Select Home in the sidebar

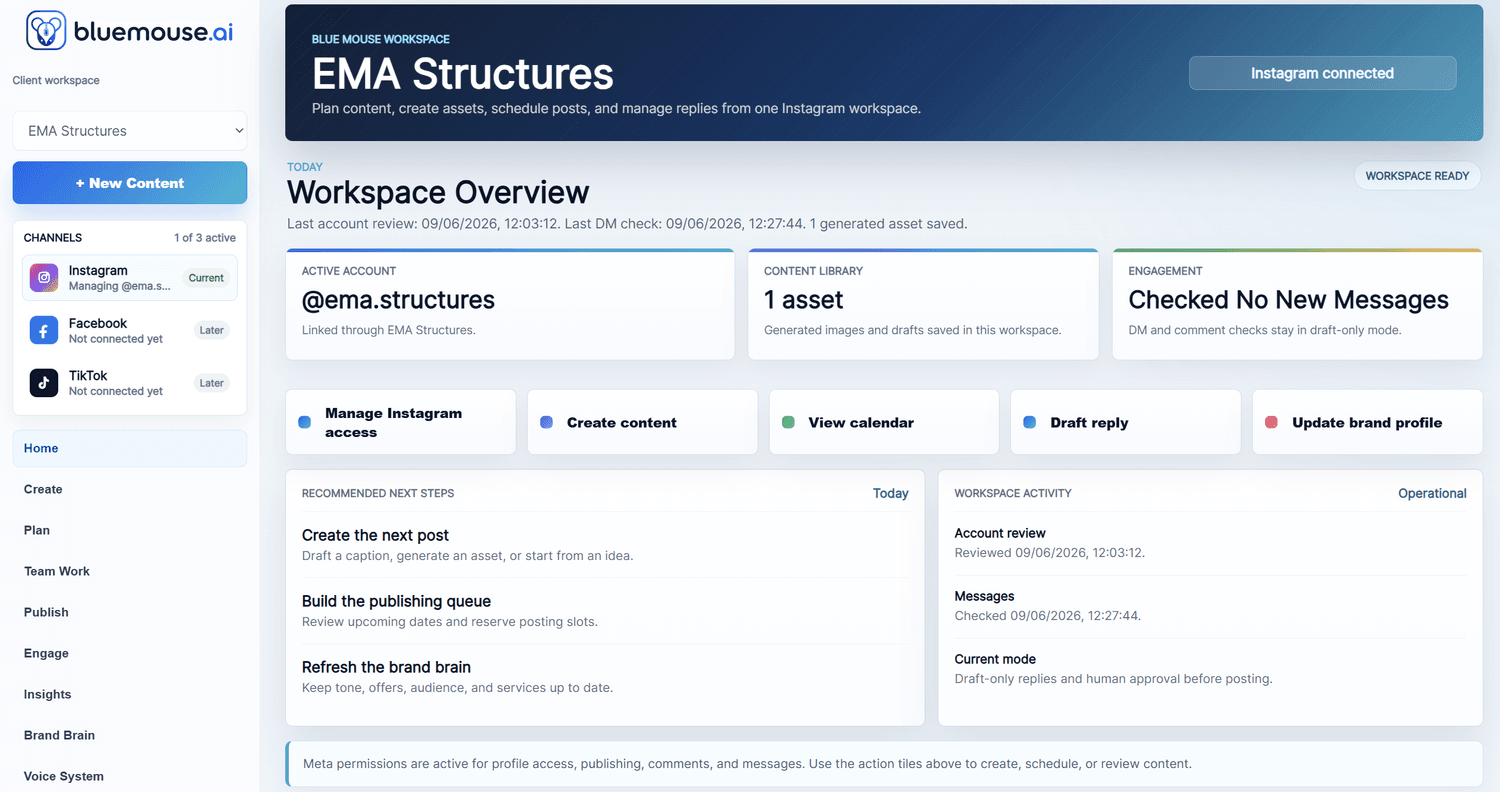(130, 449)
